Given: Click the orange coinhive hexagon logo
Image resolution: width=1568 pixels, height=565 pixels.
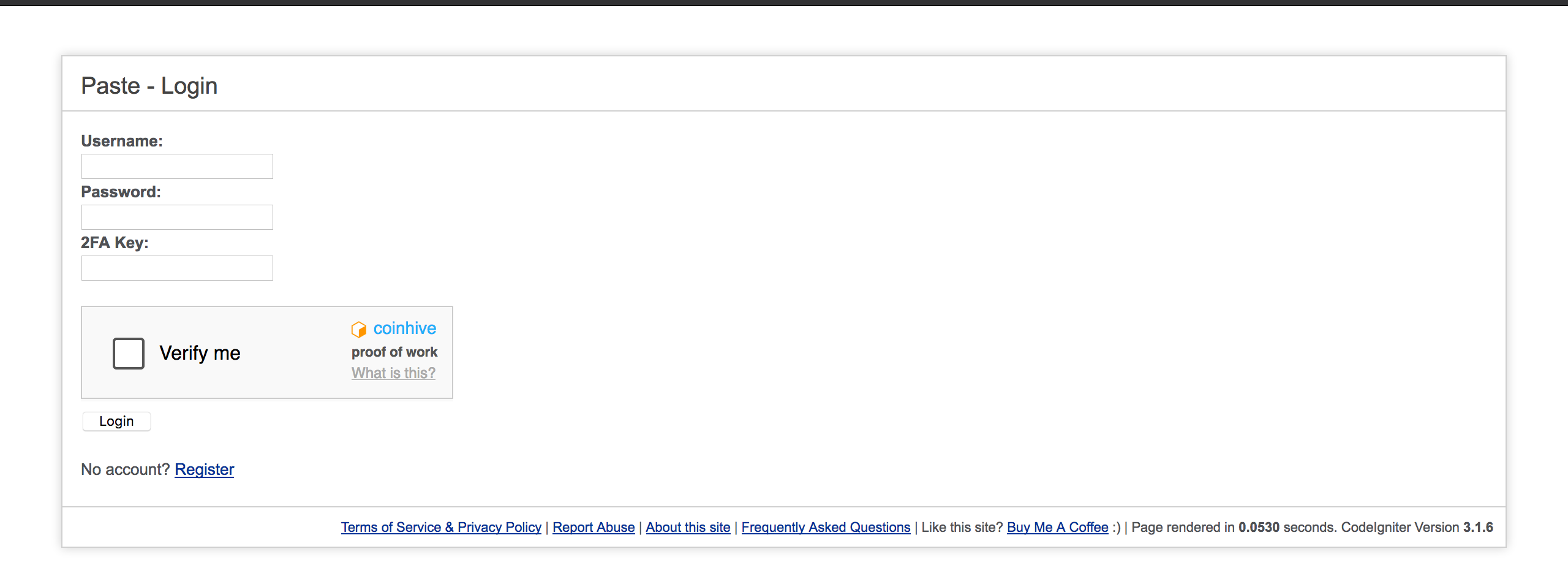Looking at the screenshot, I should click(358, 329).
